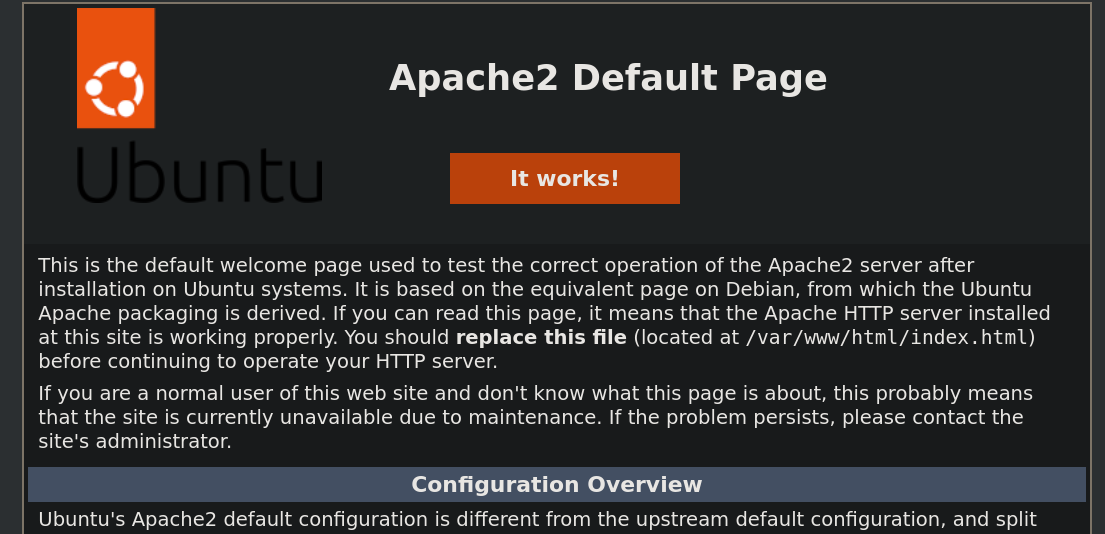
Task: Click the bold 'replace this file' text
Action: point(541,337)
